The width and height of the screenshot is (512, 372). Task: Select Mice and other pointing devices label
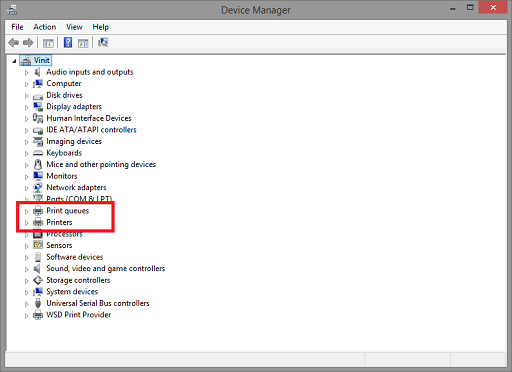(x=101, y=164)
